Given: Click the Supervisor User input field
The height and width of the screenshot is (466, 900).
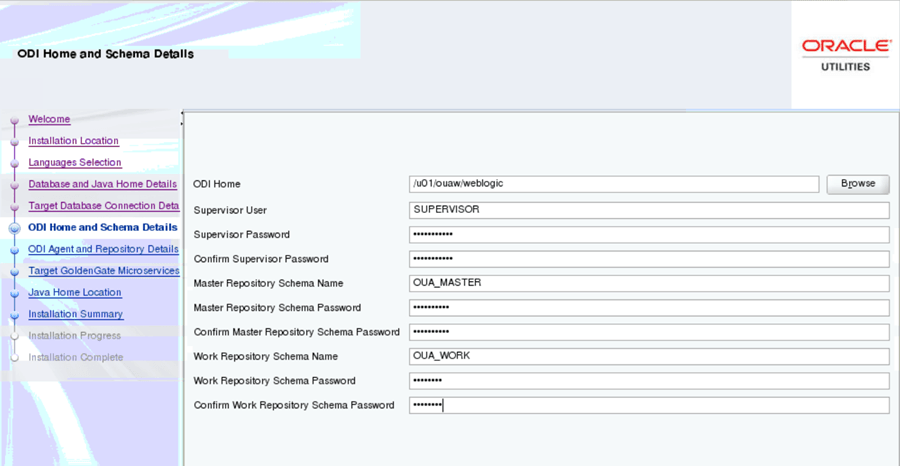Looking at the screenshot, I should coord(649,210).
